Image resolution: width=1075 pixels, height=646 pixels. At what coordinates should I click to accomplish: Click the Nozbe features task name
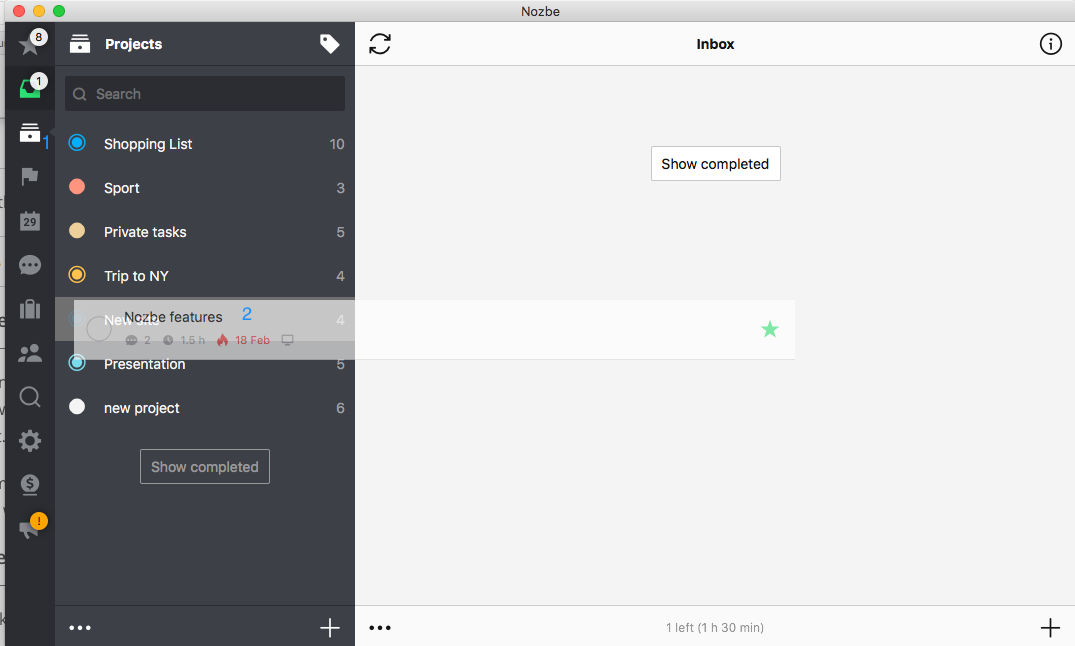[173, 317]
